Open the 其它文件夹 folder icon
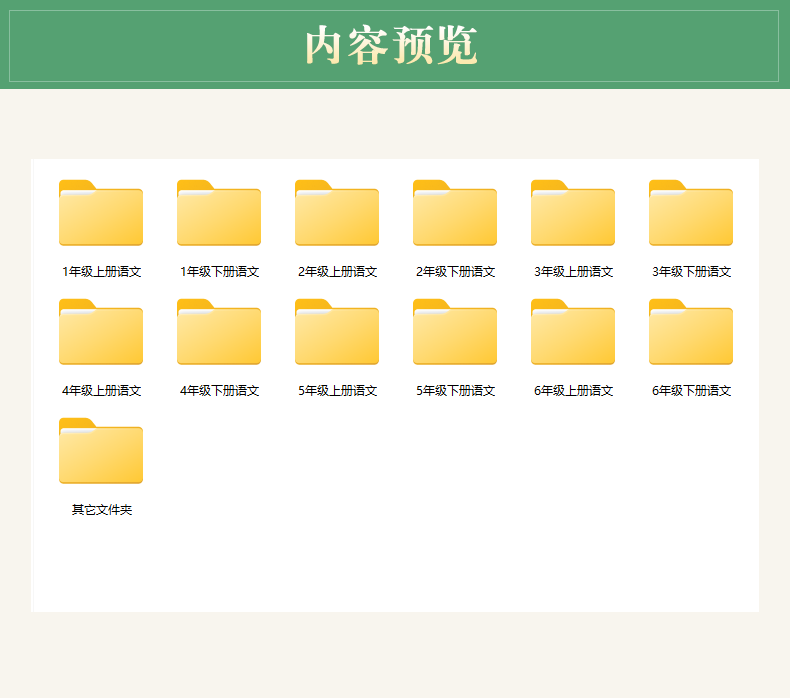The height and width of the screenshot is (698, 790). click(x=101, y=451)
